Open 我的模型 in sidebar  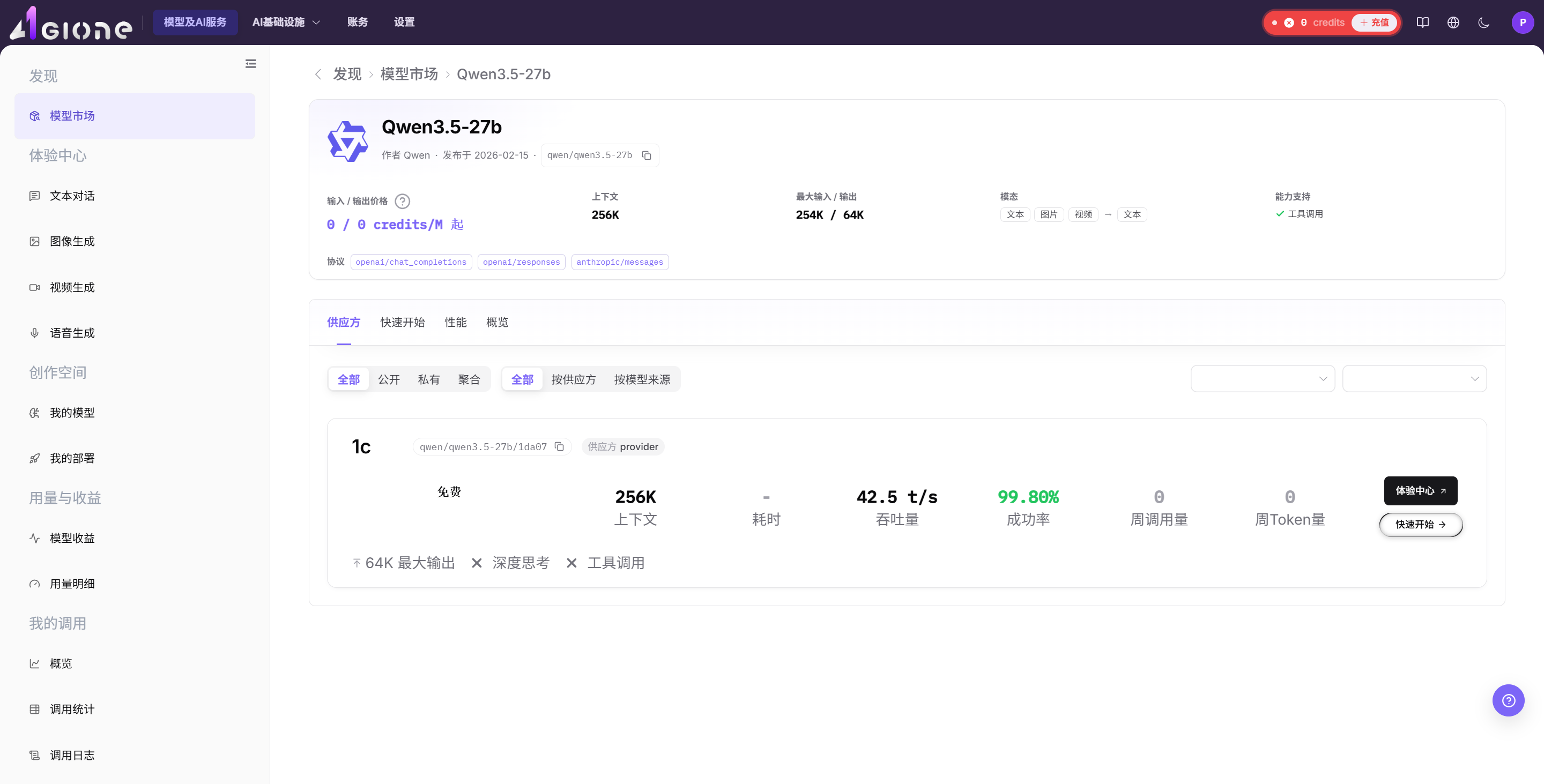[x=134, y=413]
